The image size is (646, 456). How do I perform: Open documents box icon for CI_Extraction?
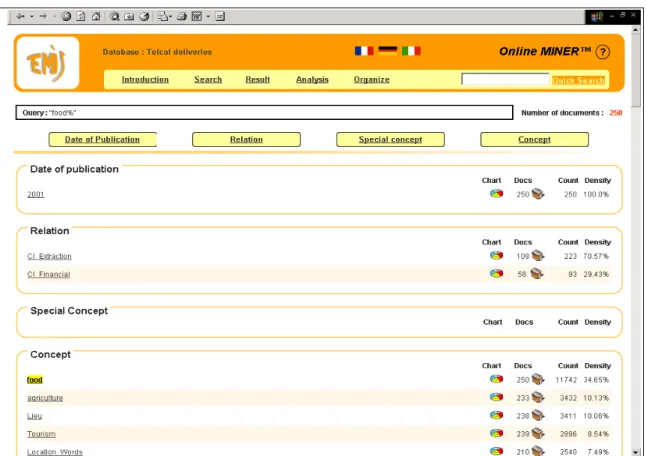coord(538,255)
